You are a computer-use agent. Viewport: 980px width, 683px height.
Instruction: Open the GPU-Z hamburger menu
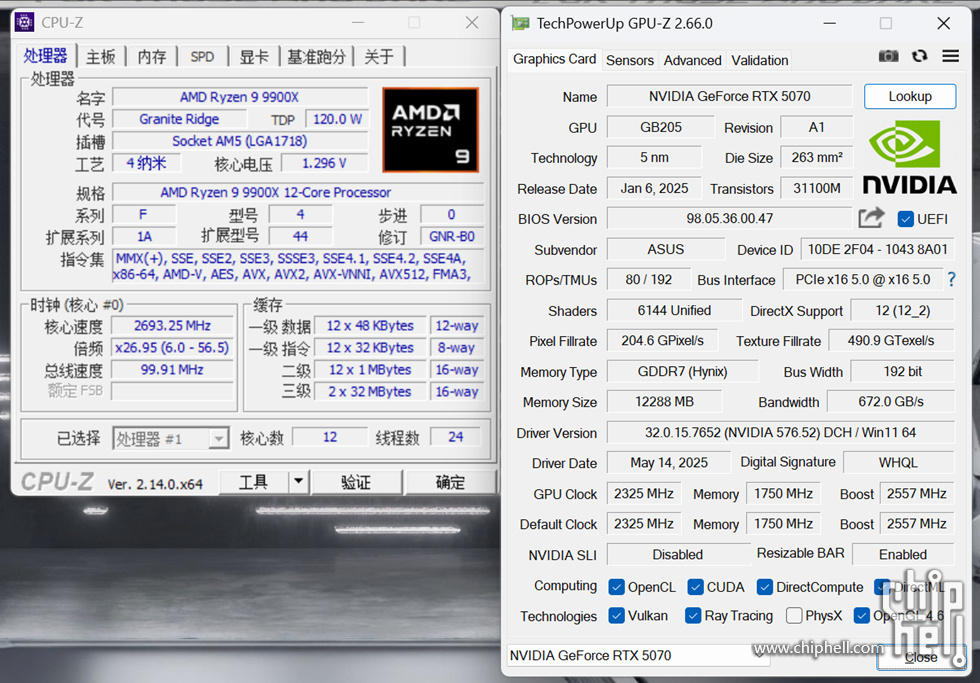coord(951,56)
